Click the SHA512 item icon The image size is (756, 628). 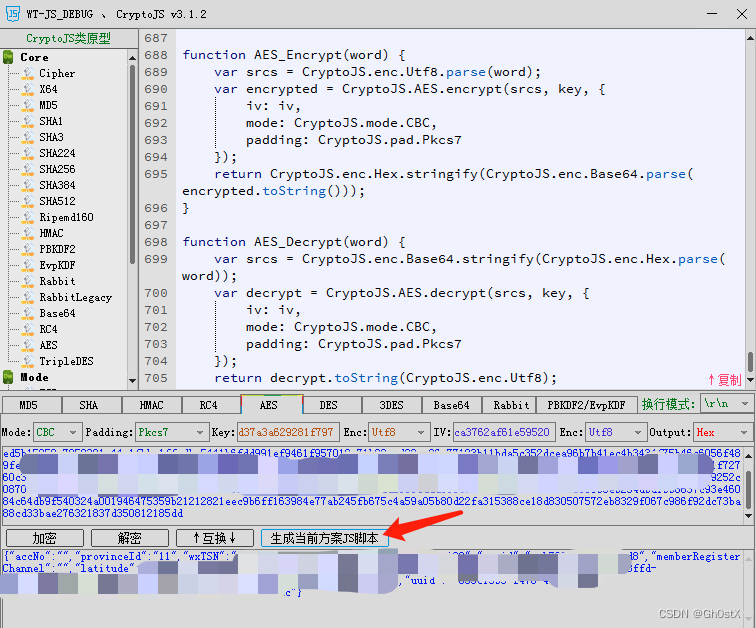coord(28,201)
